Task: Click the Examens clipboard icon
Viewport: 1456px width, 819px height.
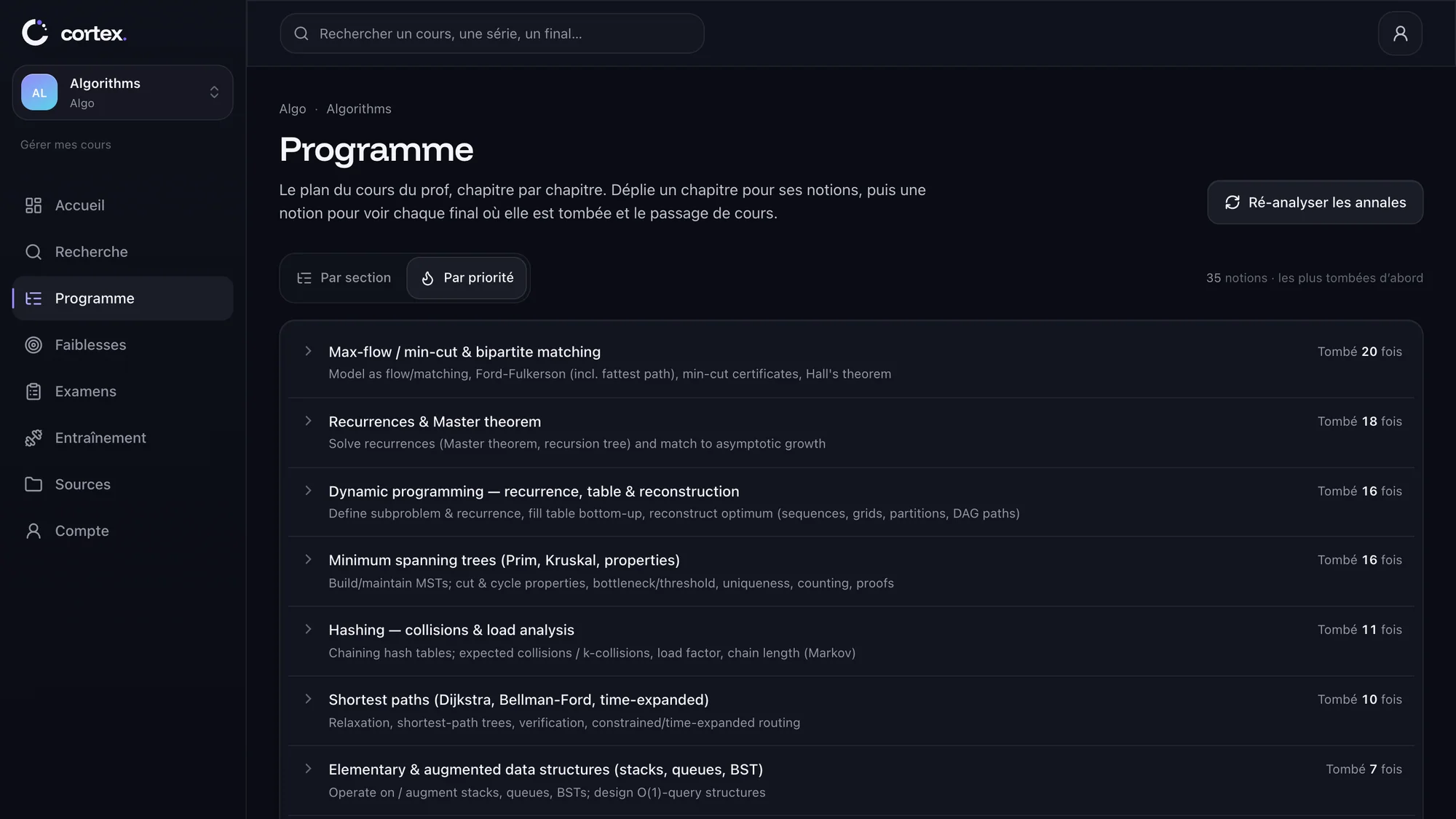Action: pyautogui.click(x=33, y=392)
